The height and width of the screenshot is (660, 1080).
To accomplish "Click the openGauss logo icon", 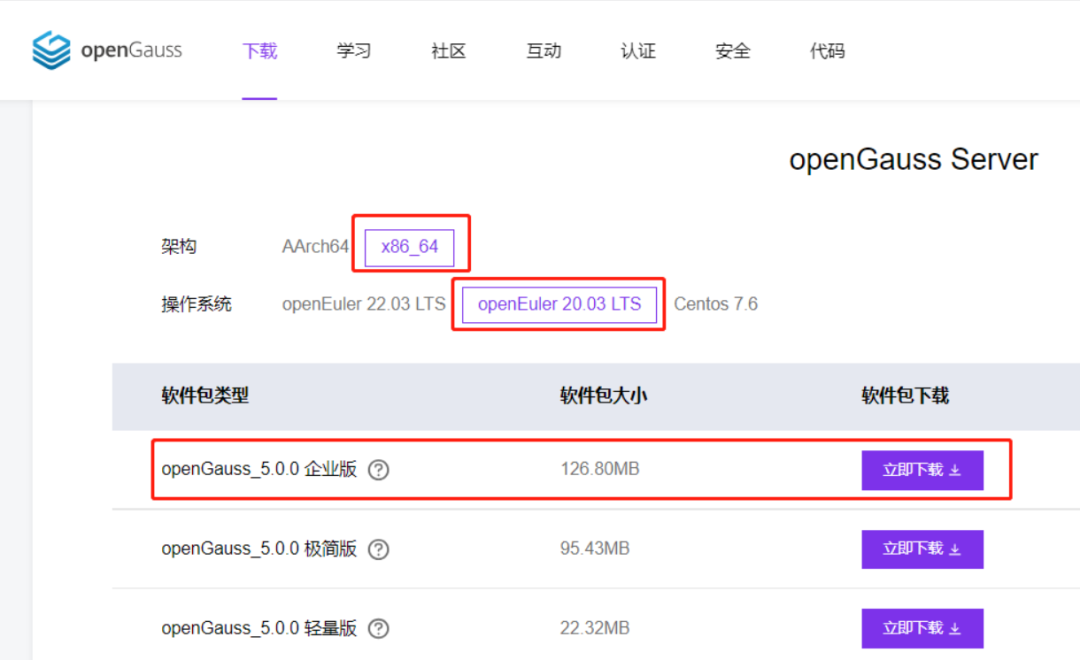I will (x=51, y=50).
